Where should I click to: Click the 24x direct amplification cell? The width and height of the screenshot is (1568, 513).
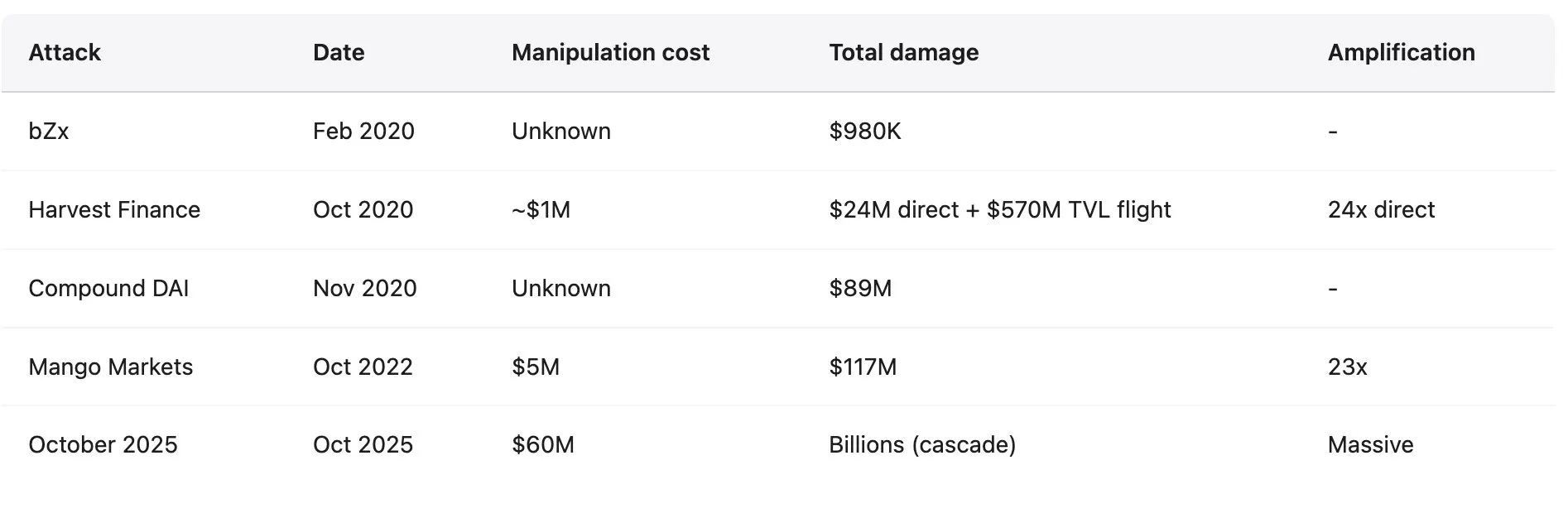(x=1381, y=210)
